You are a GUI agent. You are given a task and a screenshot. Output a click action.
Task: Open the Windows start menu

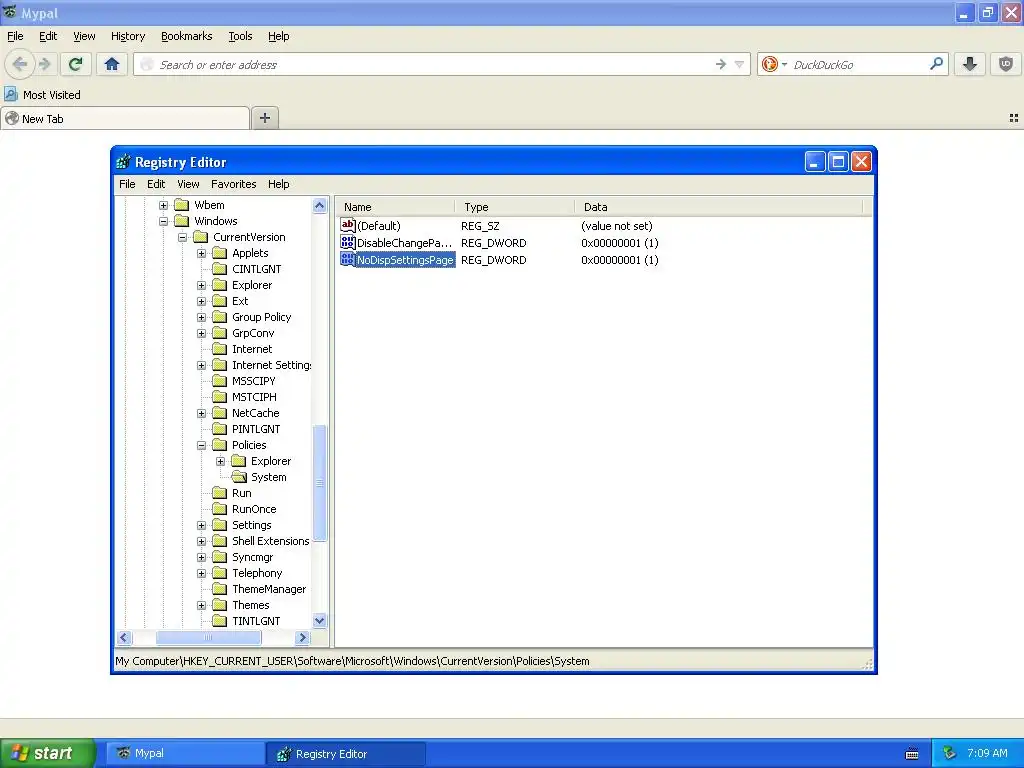pos(47,753)
